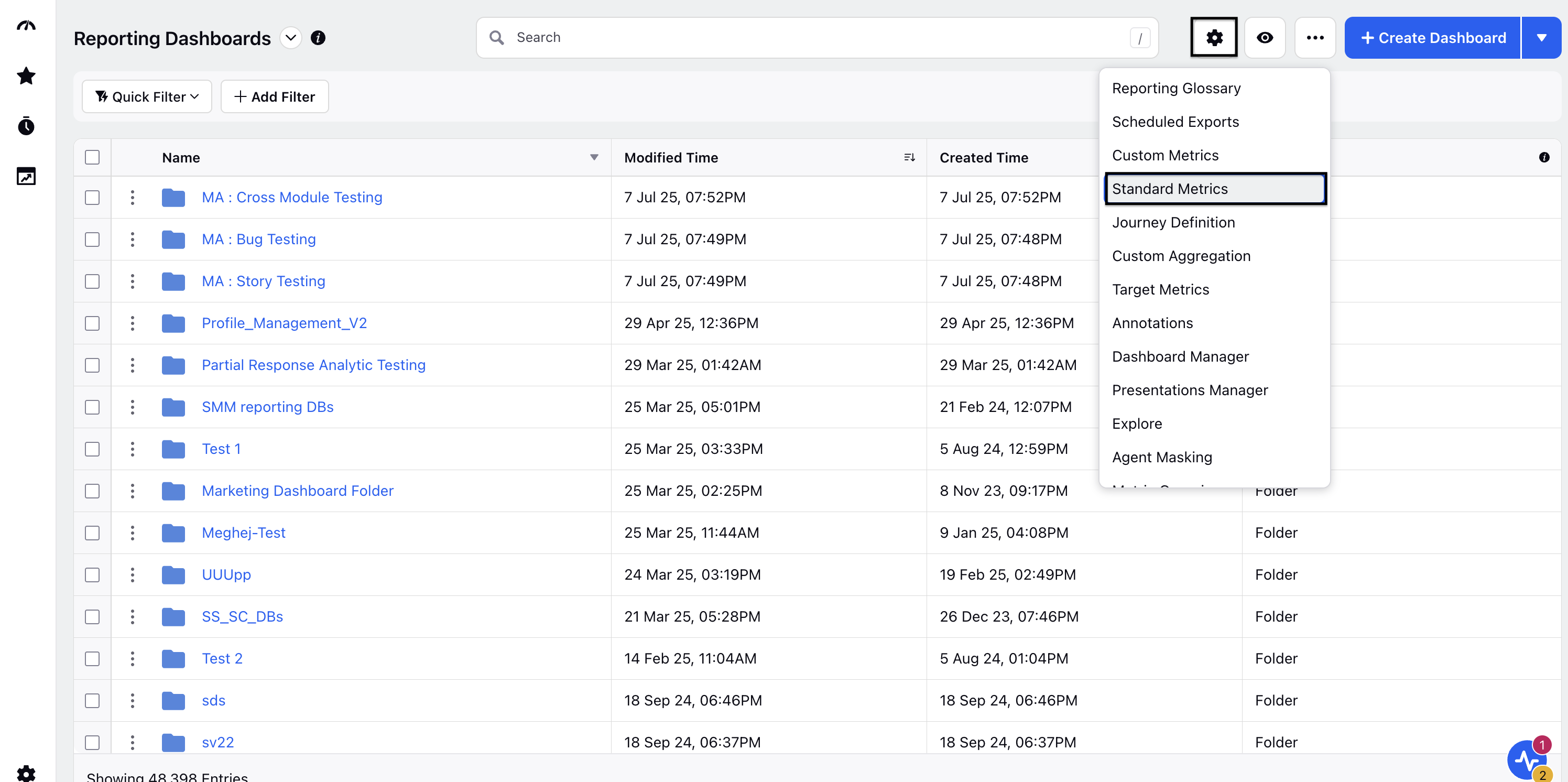This screenshot has width=1568, height=782.
Task: Click into the Search input field
Action: (817, 38)
